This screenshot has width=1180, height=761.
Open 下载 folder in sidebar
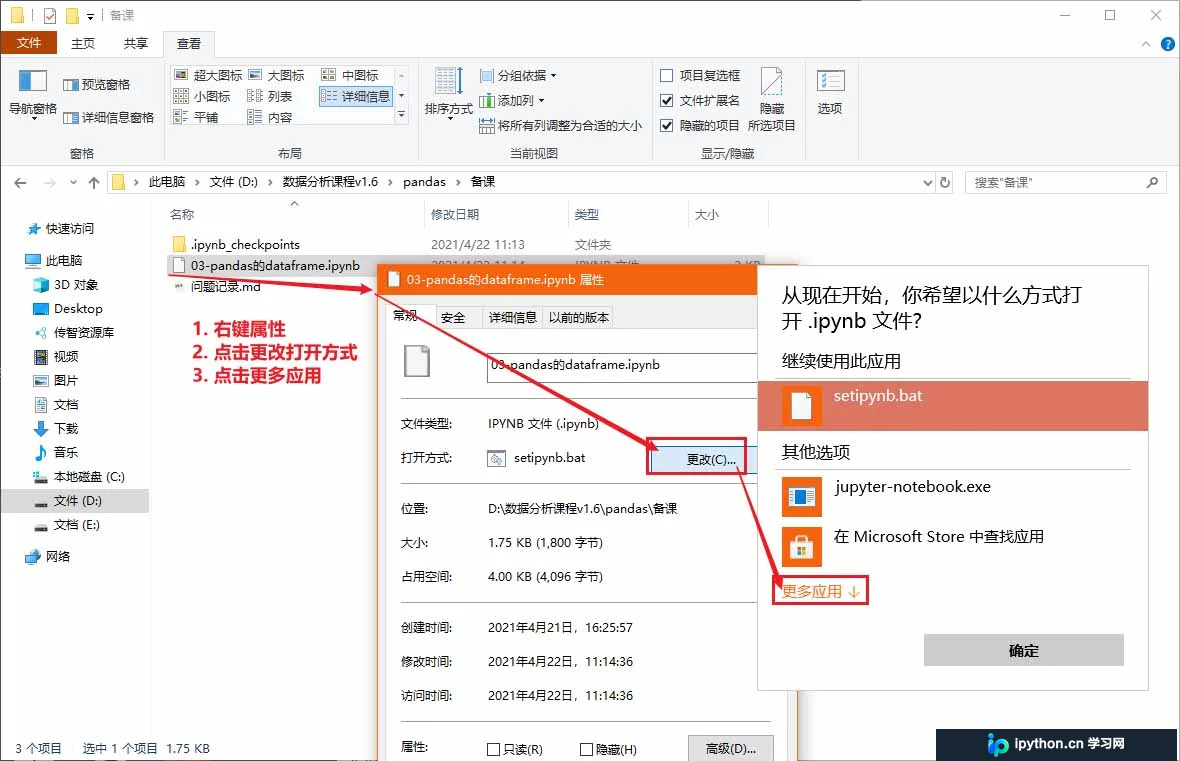pos(56,428)
